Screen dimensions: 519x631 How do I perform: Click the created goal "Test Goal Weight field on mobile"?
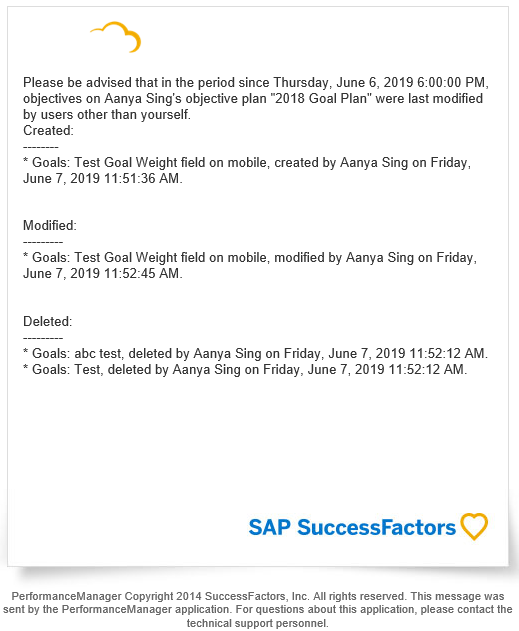tap(171, 163)
